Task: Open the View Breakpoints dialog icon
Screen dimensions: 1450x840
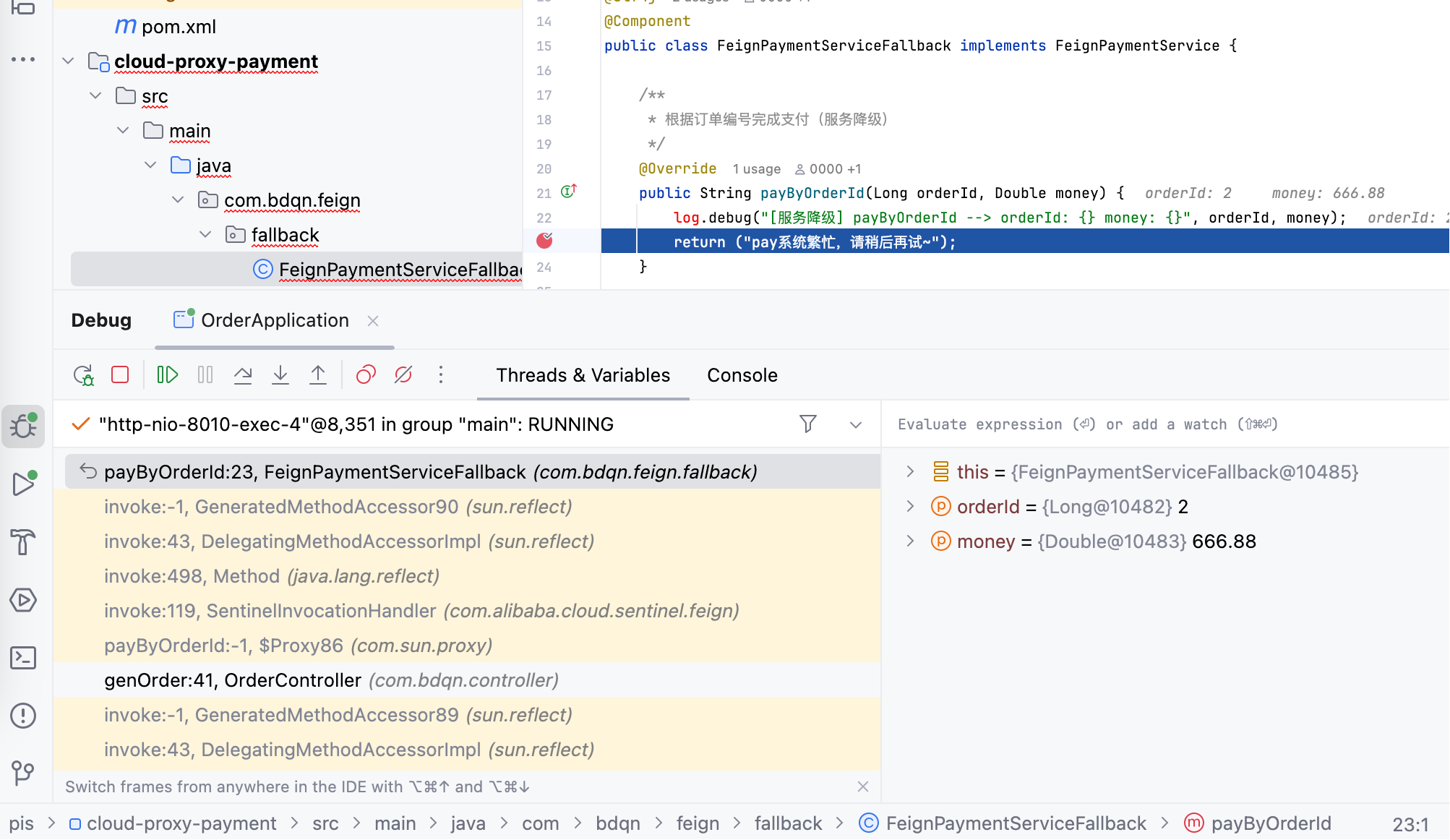Action: coord(366,374)
